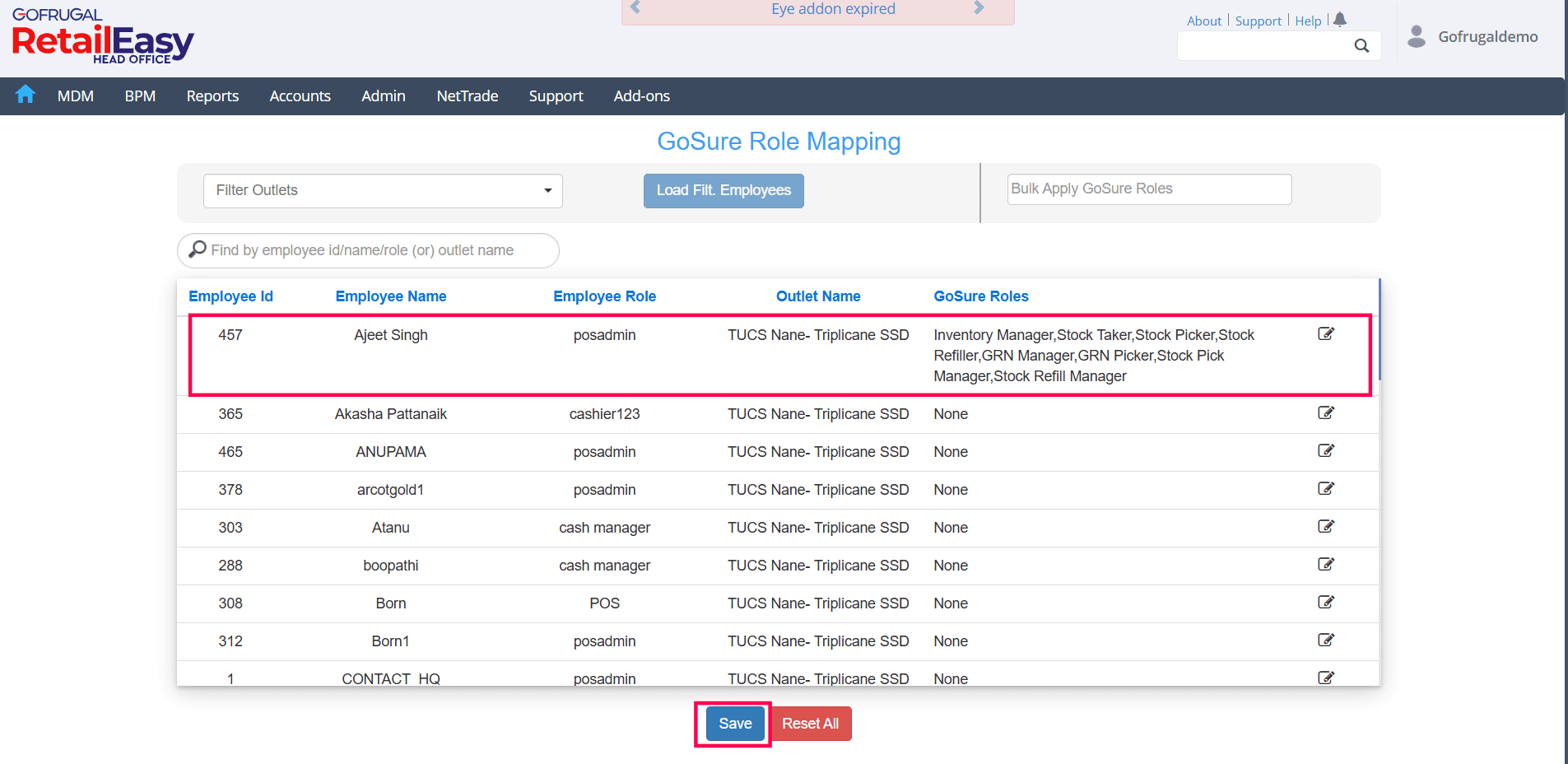Click the Save button
1568x764 pixels.
tap(735, 724)
